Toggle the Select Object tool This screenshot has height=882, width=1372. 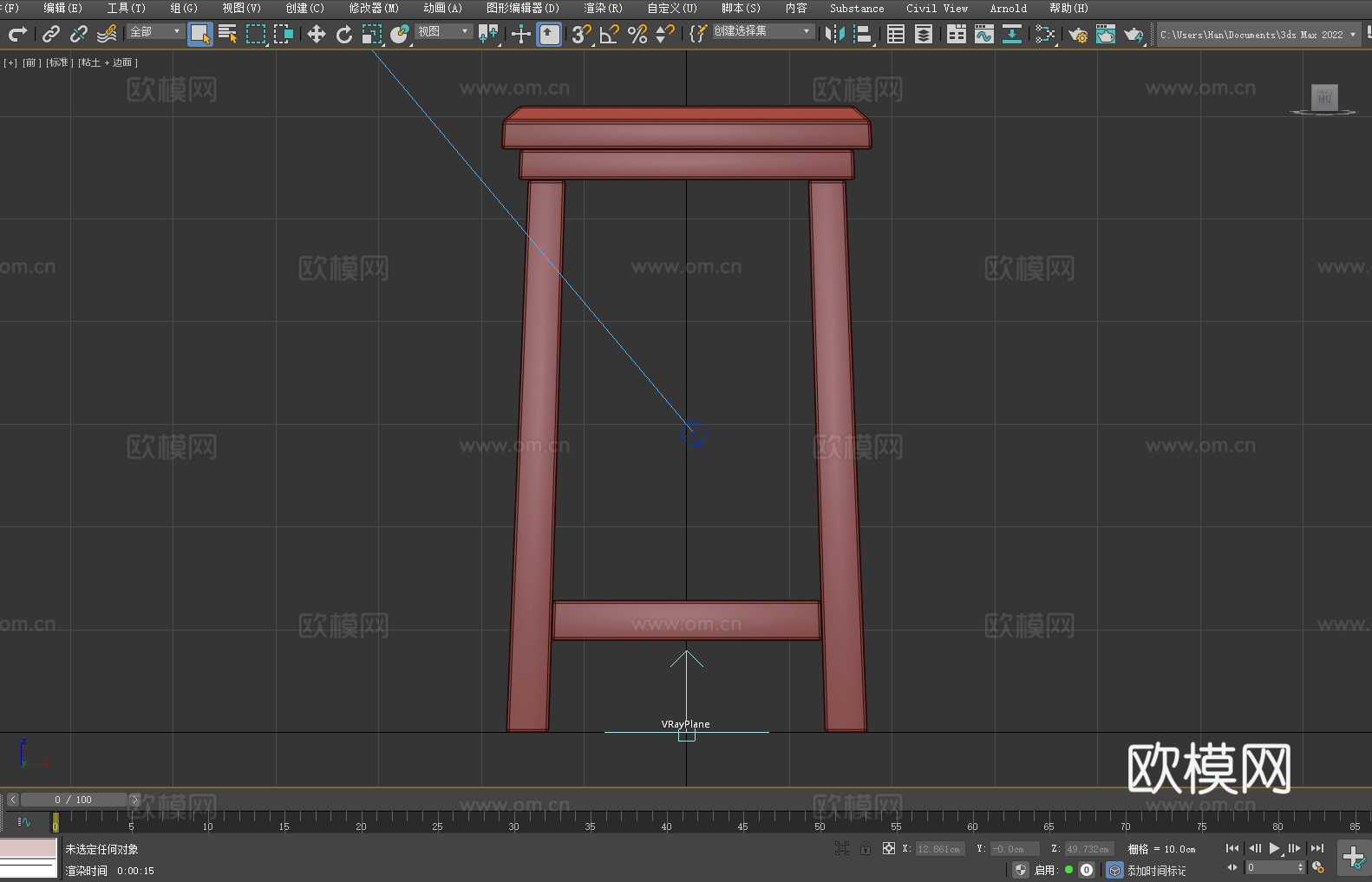(x=200, y=34)
